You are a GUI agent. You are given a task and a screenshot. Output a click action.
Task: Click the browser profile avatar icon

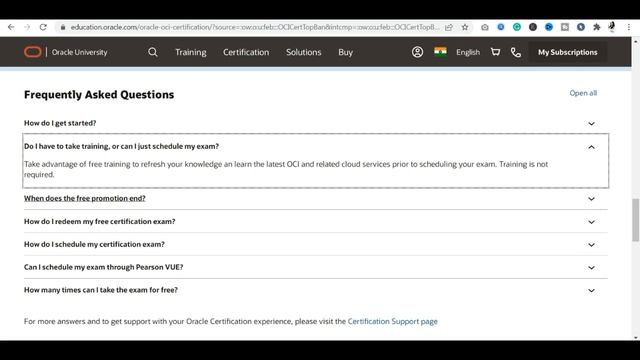[612, 27]
